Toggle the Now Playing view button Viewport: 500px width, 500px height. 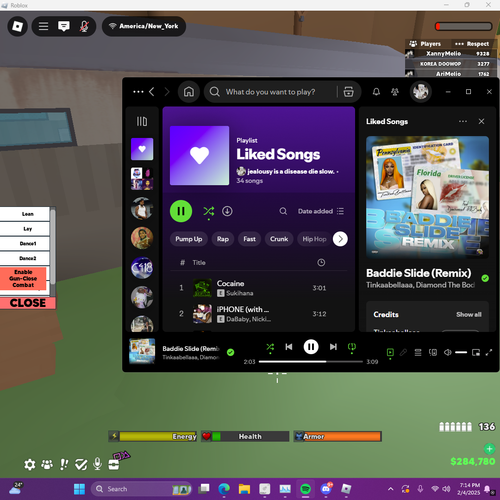coord(390,353)
